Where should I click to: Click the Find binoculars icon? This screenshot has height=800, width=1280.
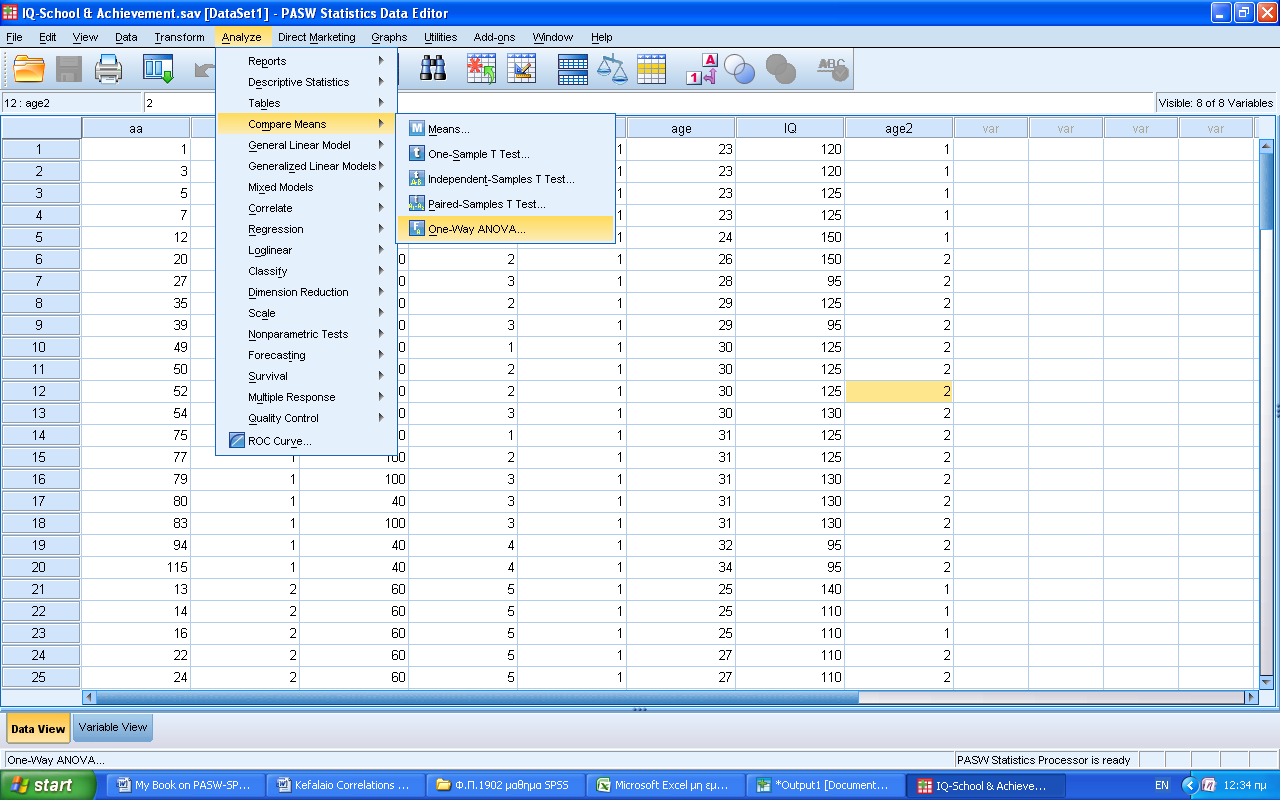click(x=433, y=68)
